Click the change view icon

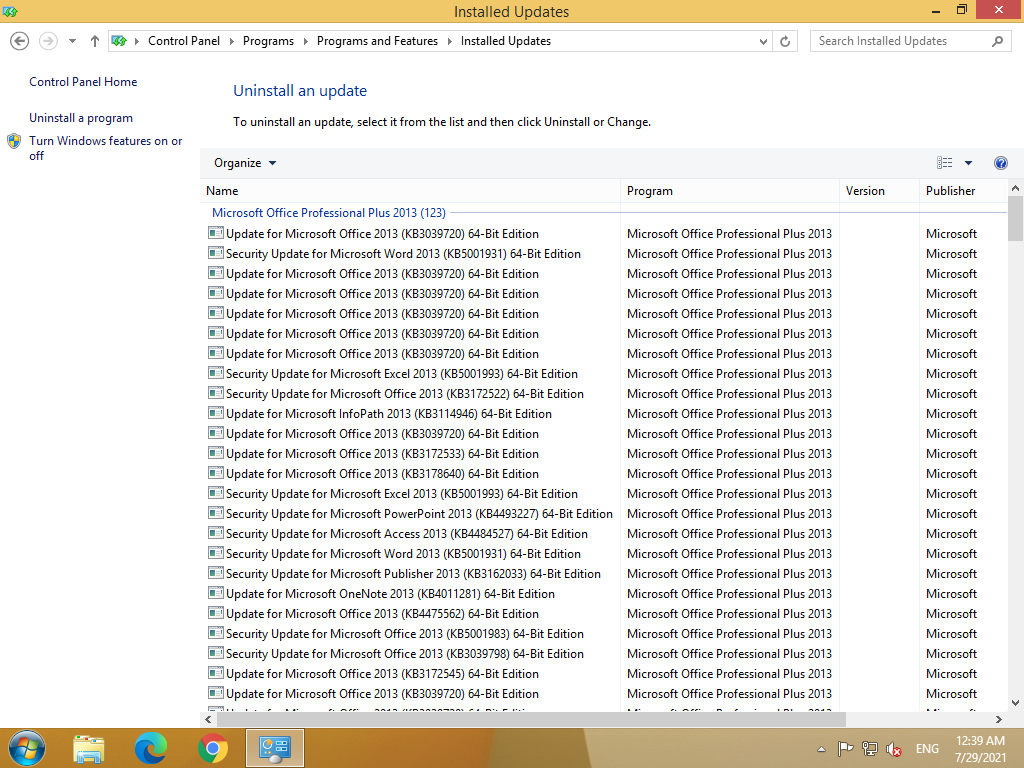(x=944, y=163)
